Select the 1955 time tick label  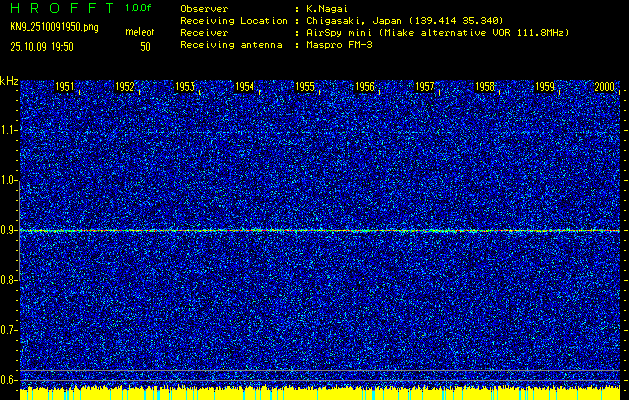pyautogui.click(x=305, y=88)
